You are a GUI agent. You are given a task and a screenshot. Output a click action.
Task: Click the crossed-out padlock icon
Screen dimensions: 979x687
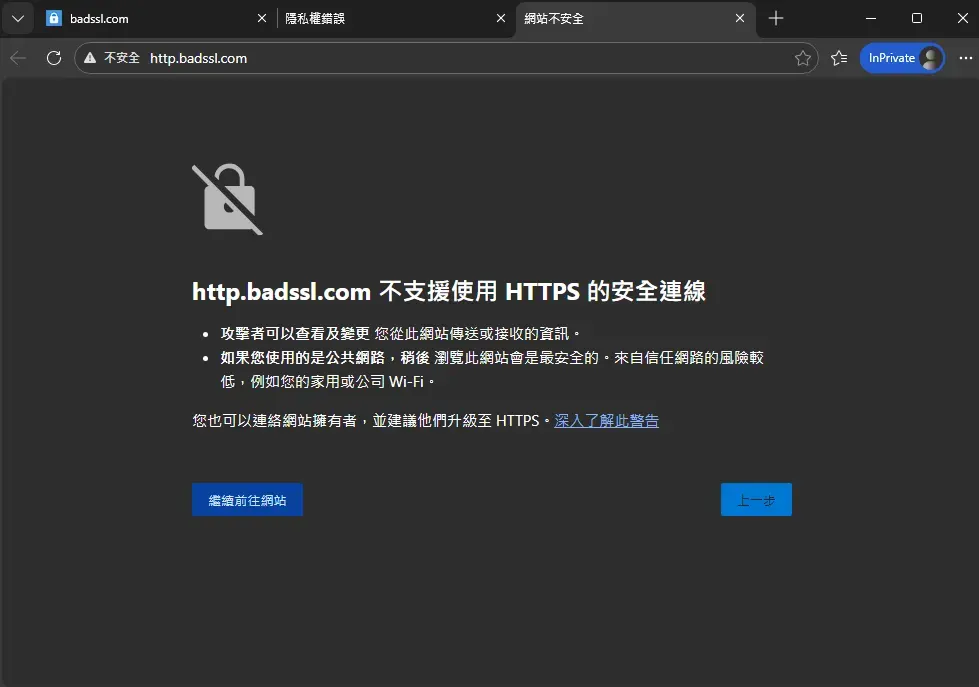[227, 199]
